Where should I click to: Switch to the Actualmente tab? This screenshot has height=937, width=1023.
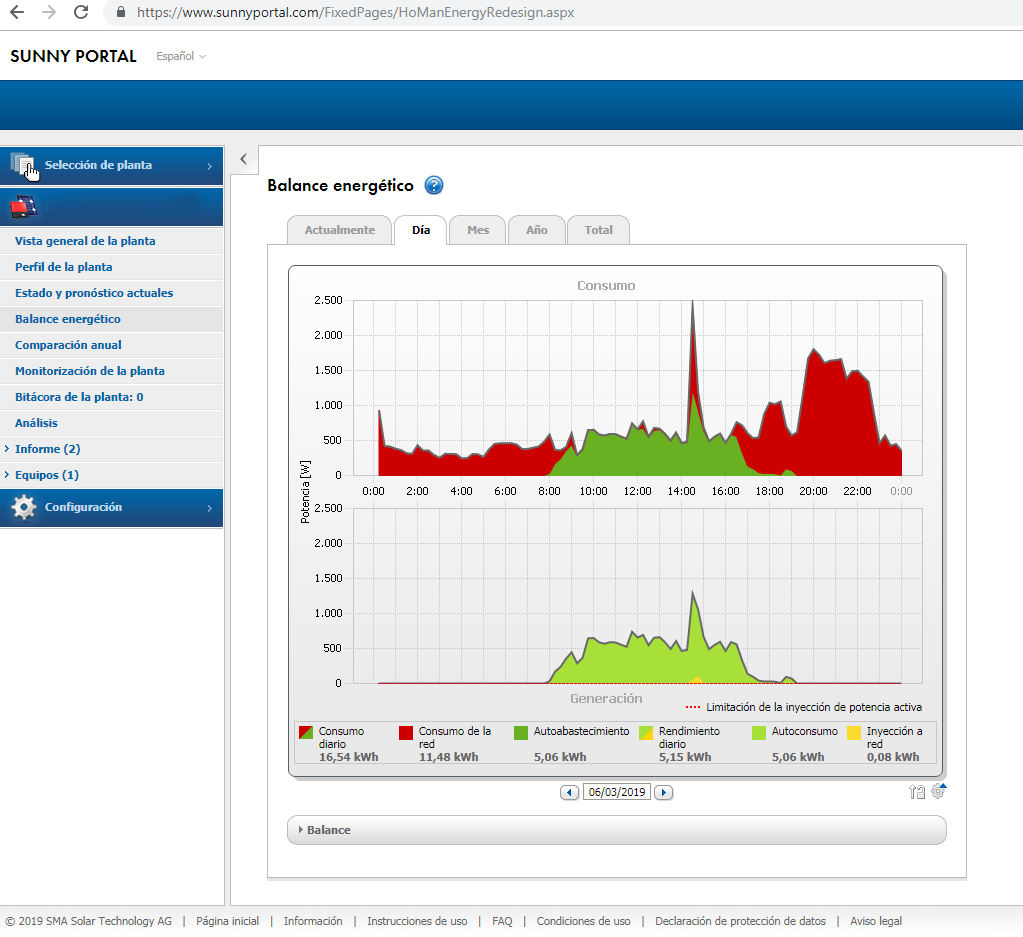click(339, 230)
